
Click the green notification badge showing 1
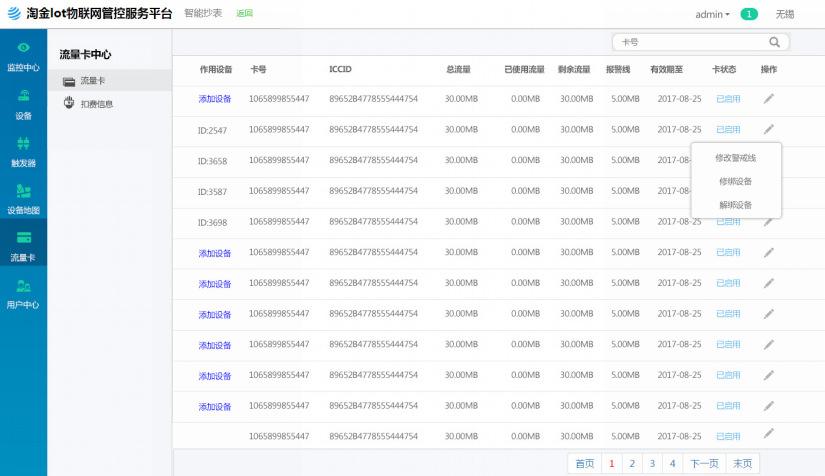click(749, 14)
